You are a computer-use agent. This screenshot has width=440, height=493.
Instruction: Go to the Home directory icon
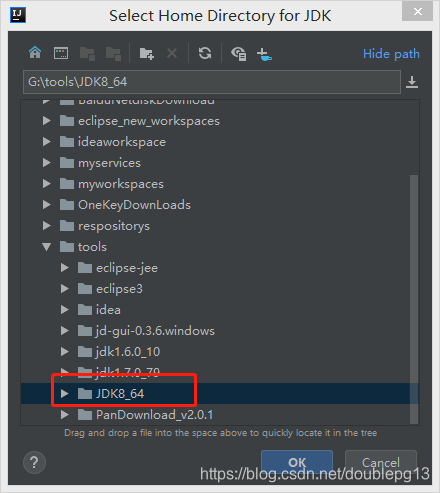coord(35,53)
